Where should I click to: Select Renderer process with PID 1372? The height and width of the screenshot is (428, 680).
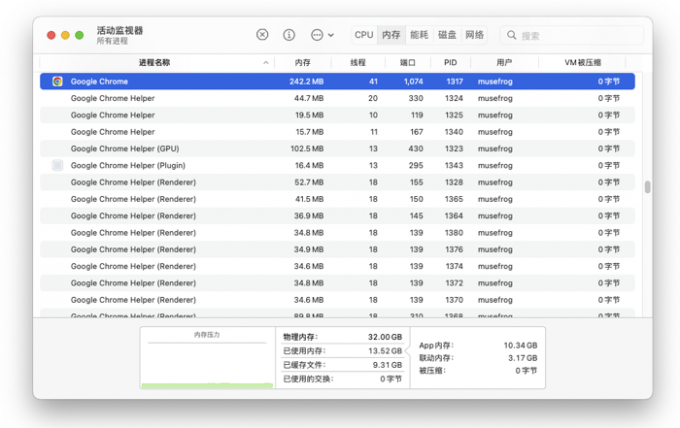[x=337, y=283]
